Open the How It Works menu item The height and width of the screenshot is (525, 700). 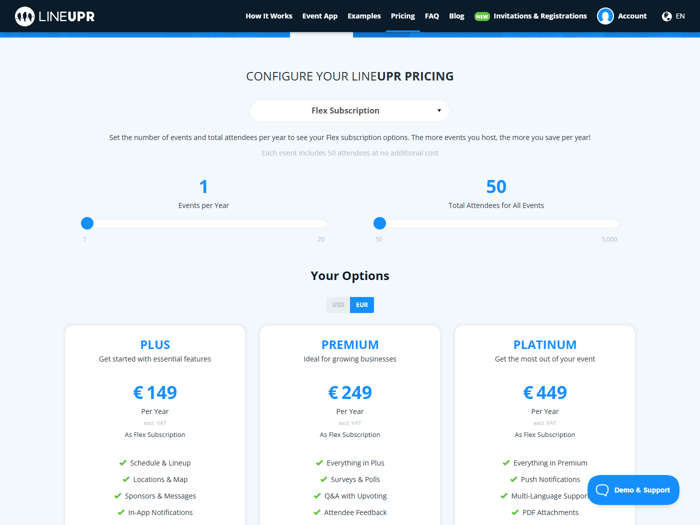pyautogui.click(x=269, y=16)
